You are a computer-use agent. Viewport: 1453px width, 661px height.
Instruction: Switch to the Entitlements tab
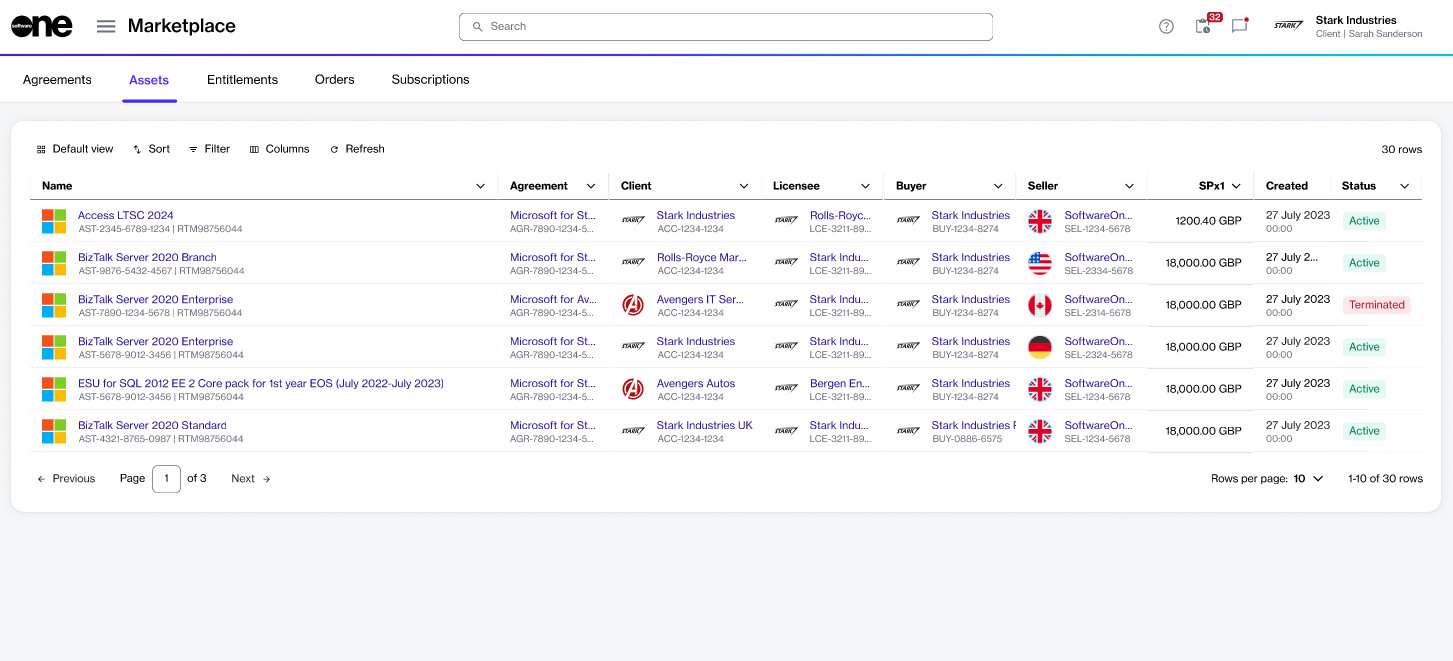(242, 80)
